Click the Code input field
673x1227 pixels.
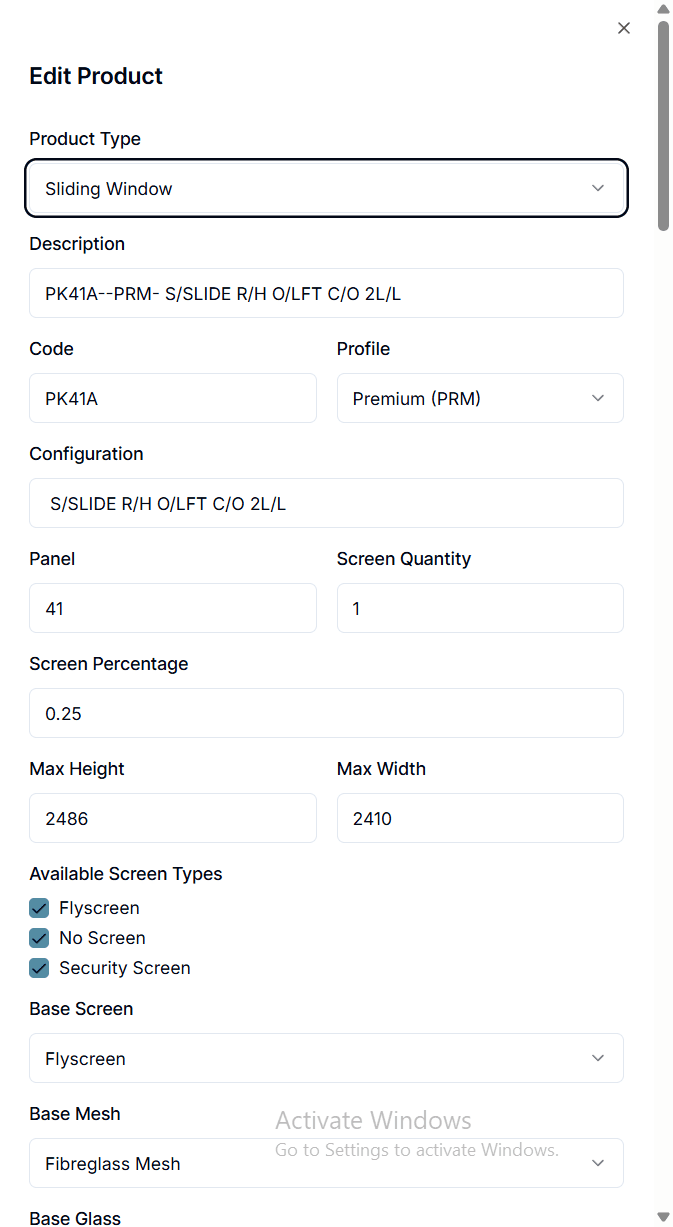pyautogui.click(x=173, y=398)
